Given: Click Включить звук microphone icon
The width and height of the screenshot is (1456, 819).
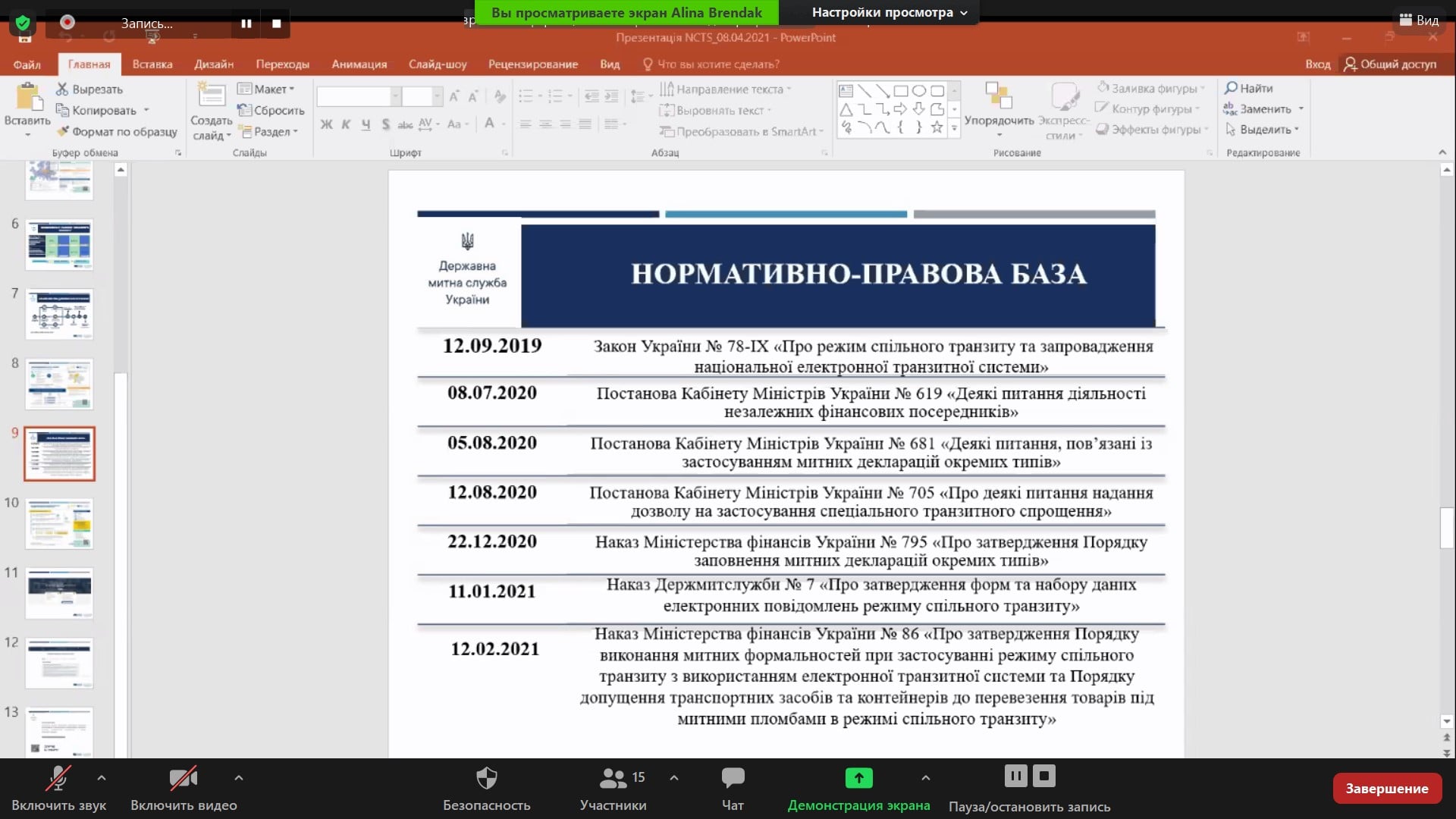Looking at the screenshot, I should tap(58, 779).
